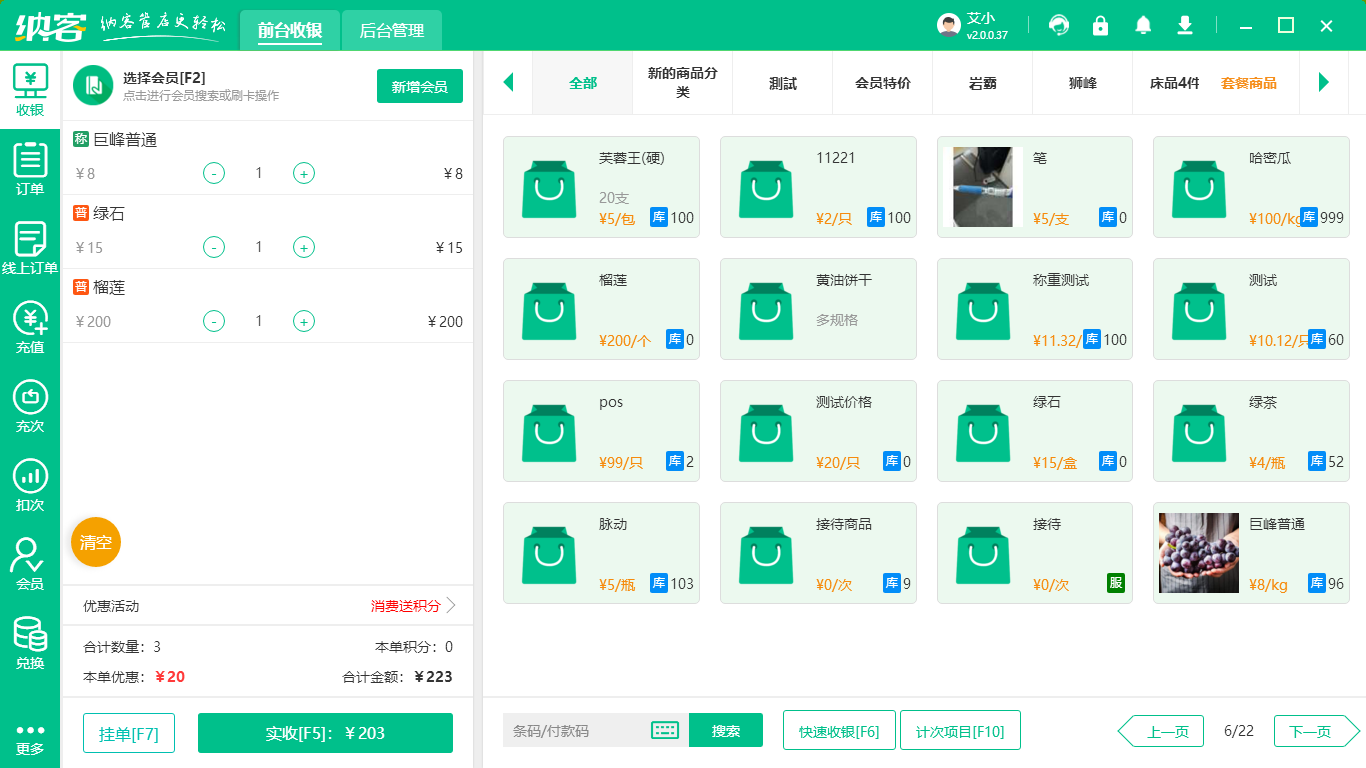Open the 订单 panel from the sidebar
Screen dimensions: 1366x768
30,168
